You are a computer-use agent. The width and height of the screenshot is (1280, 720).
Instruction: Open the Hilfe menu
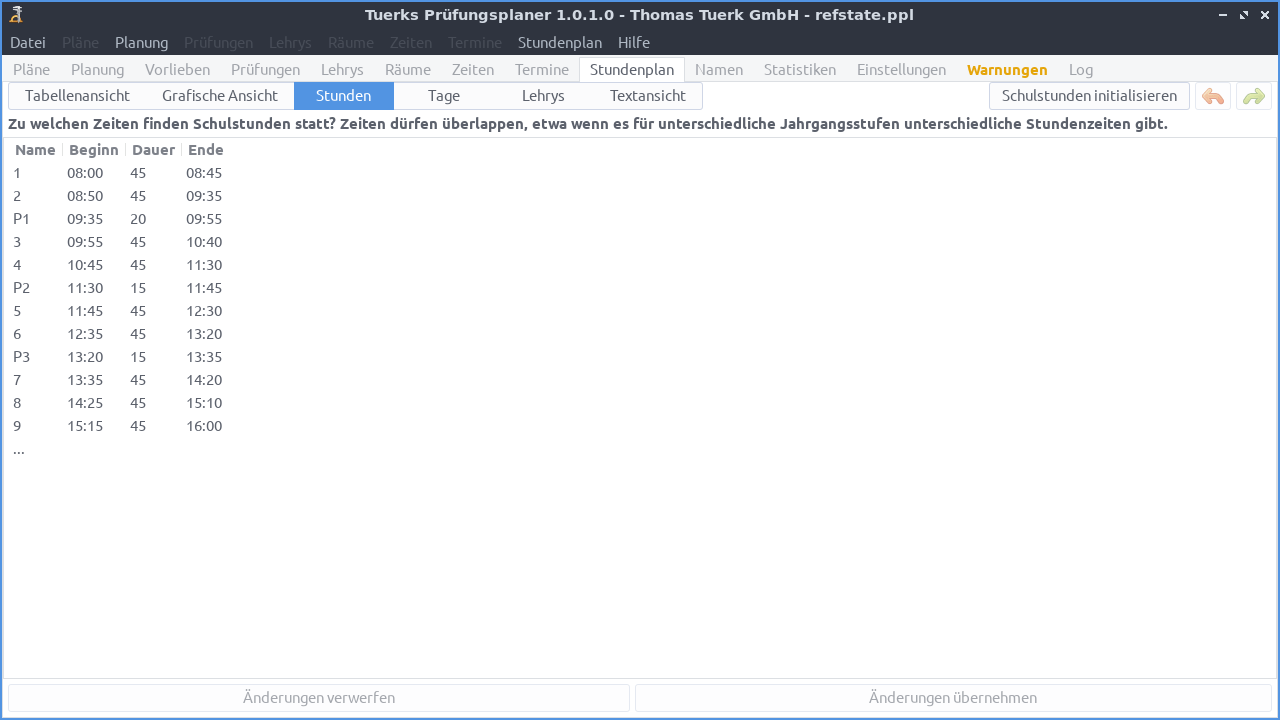point(634,43)
